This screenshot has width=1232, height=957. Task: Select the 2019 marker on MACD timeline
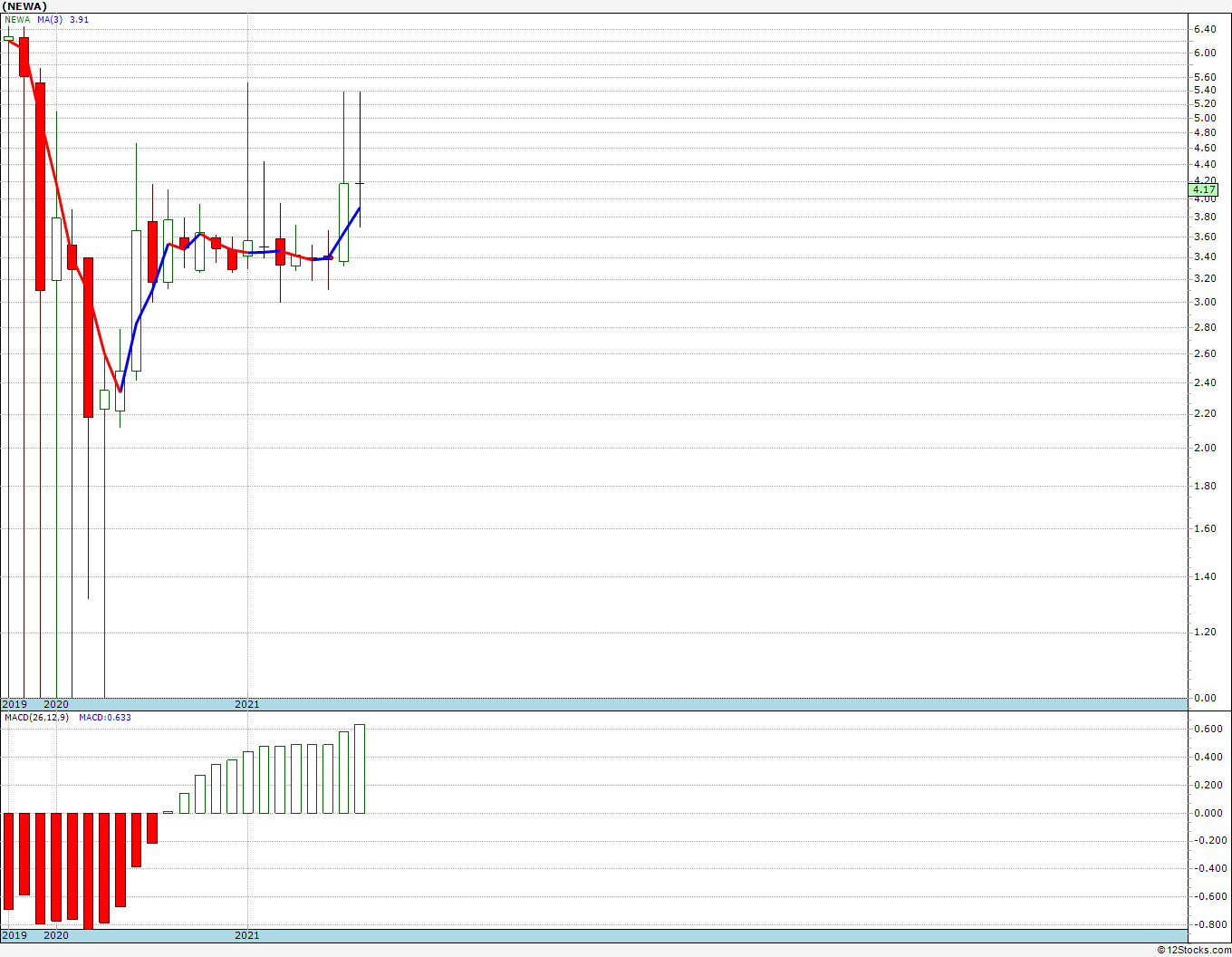click(x=14, y=935)
